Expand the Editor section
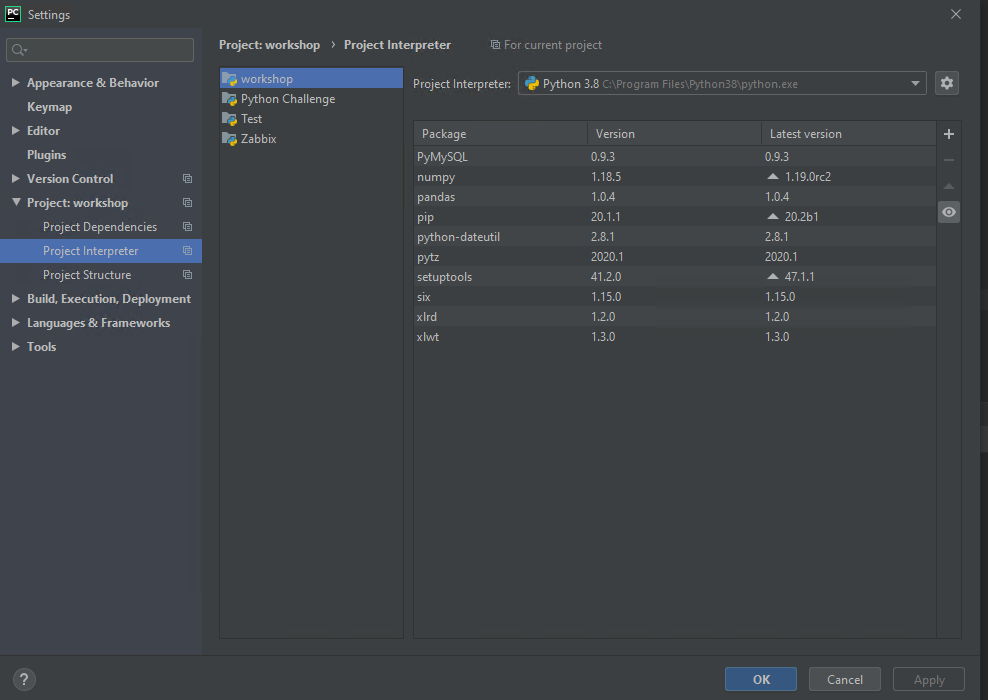 (x=16, y=130)
